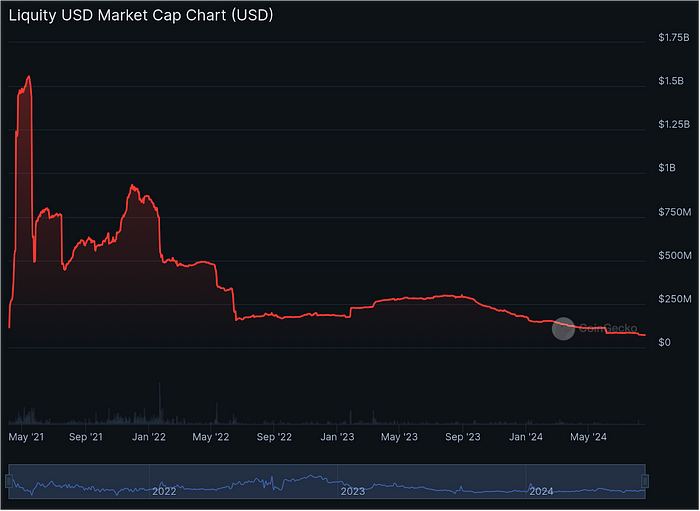
Task: Click the $1.25B y-axis label
Action: [674, 125]
